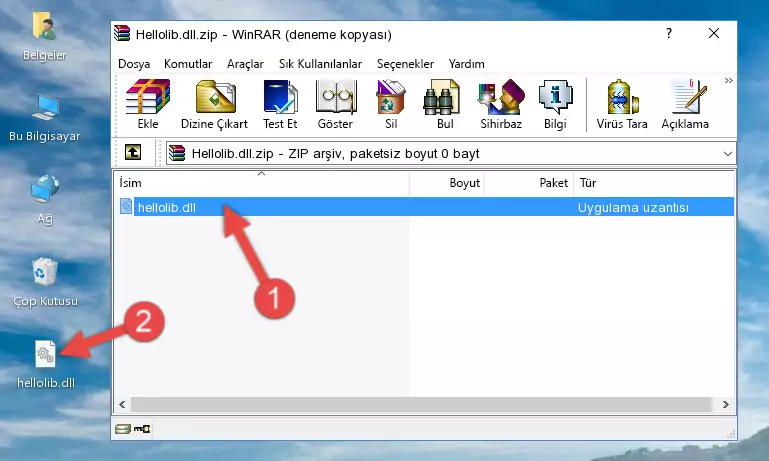Open the Seçenekler menu

coord(405,64)
